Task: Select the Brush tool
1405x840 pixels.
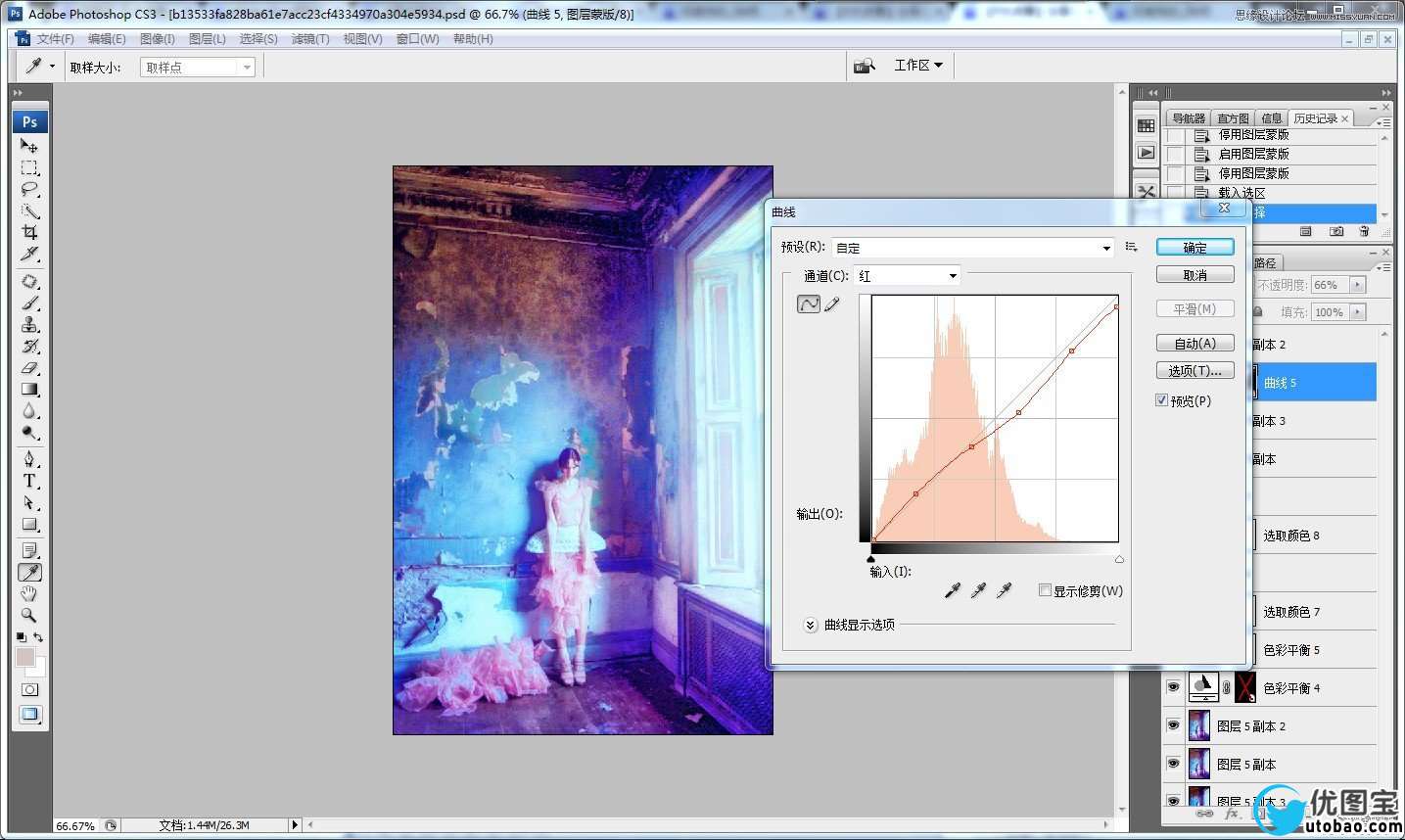Action: point(29,303)
